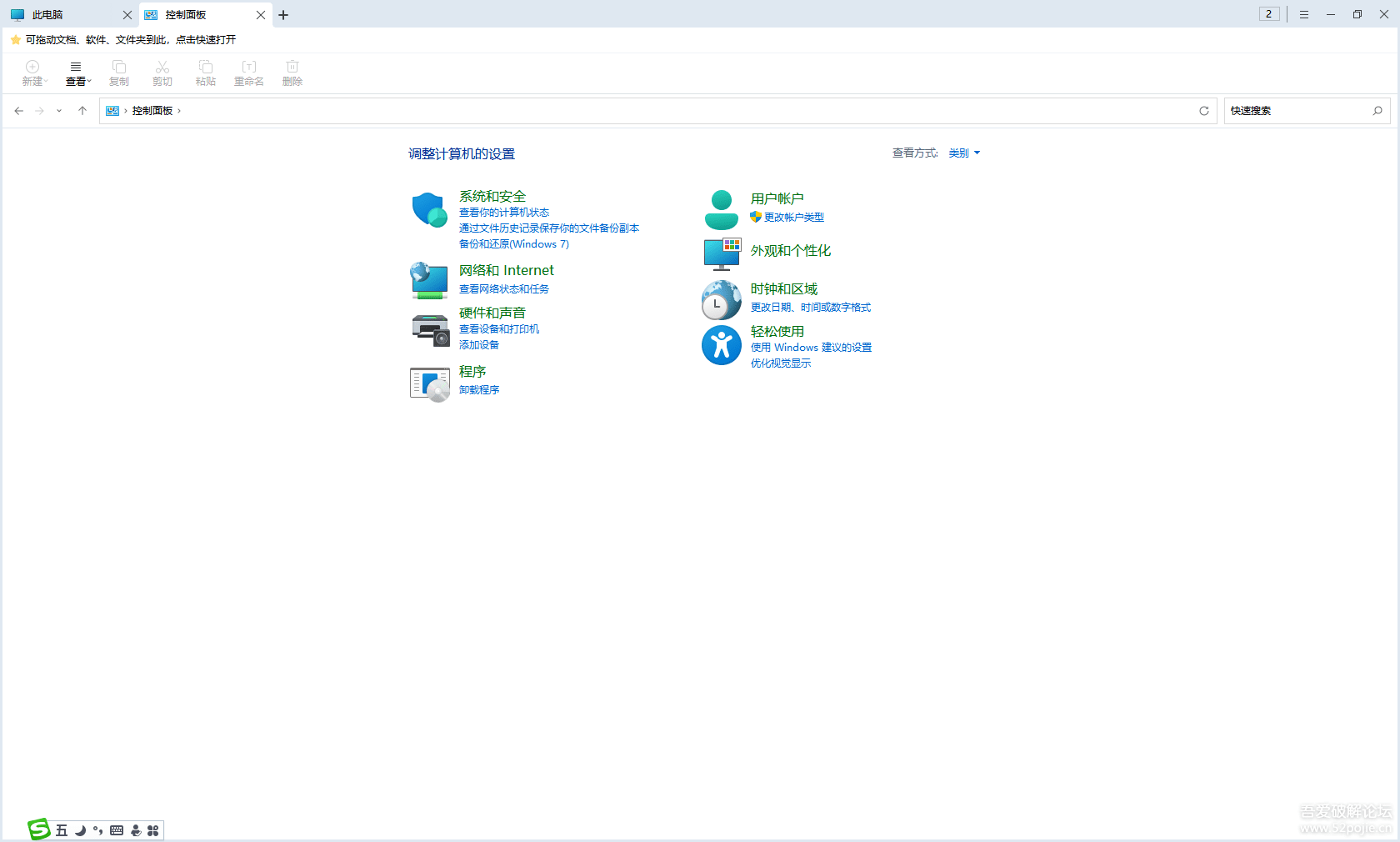Open 更改日期、时间或数字格式 link
The image size is (1400, 842).
point(811,308)
